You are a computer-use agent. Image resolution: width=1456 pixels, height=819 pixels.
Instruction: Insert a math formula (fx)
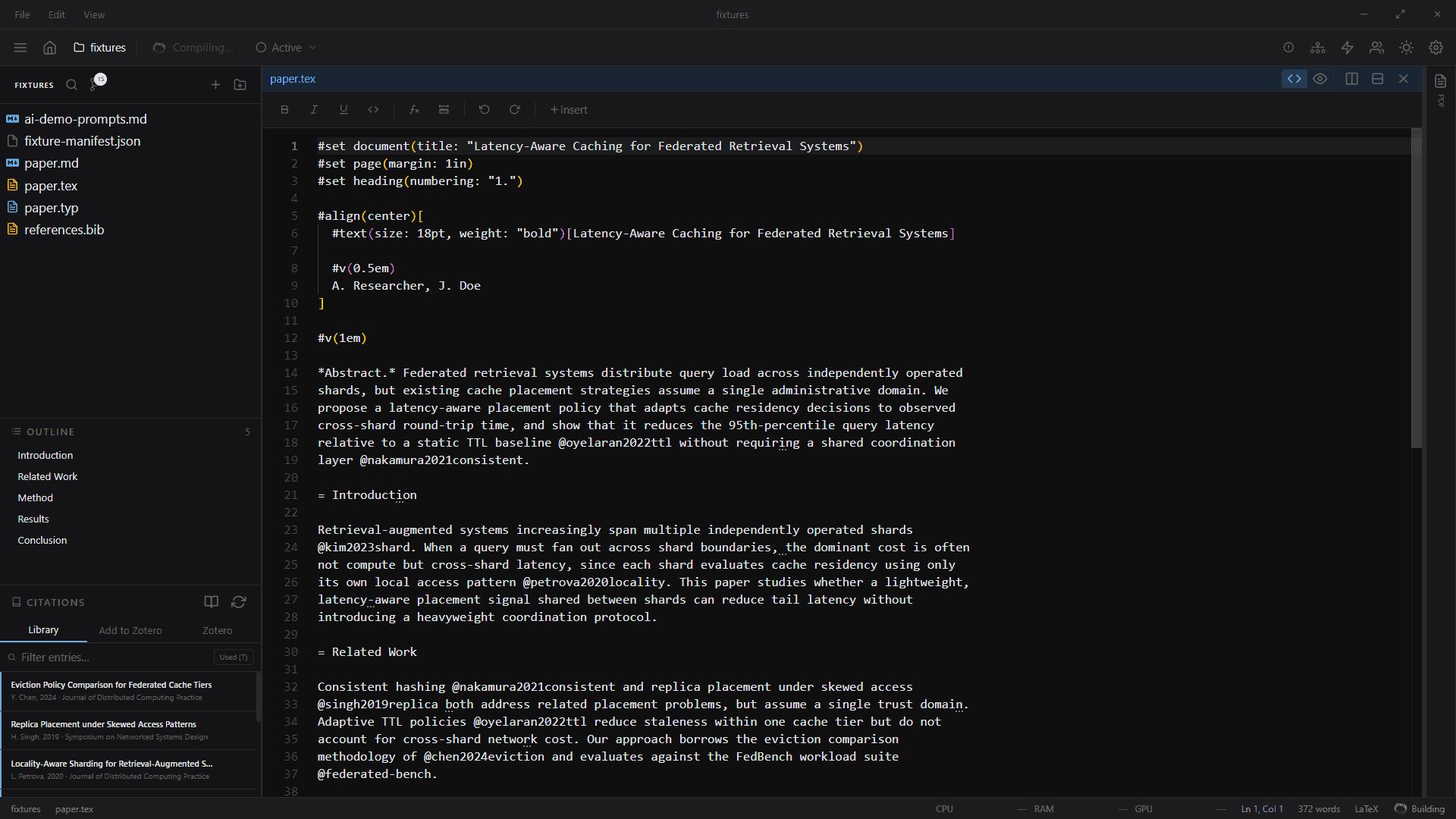(x=414, y=109)
